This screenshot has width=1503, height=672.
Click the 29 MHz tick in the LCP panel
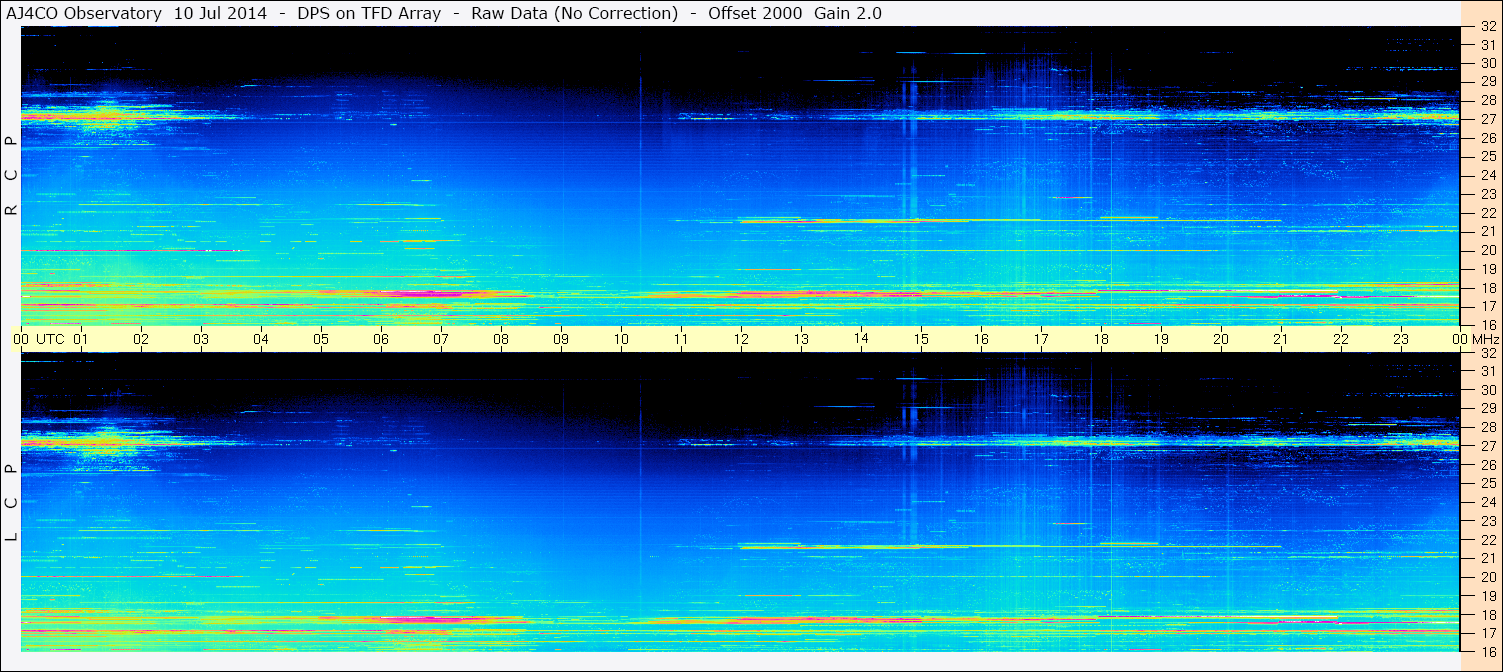(1487, 409)
